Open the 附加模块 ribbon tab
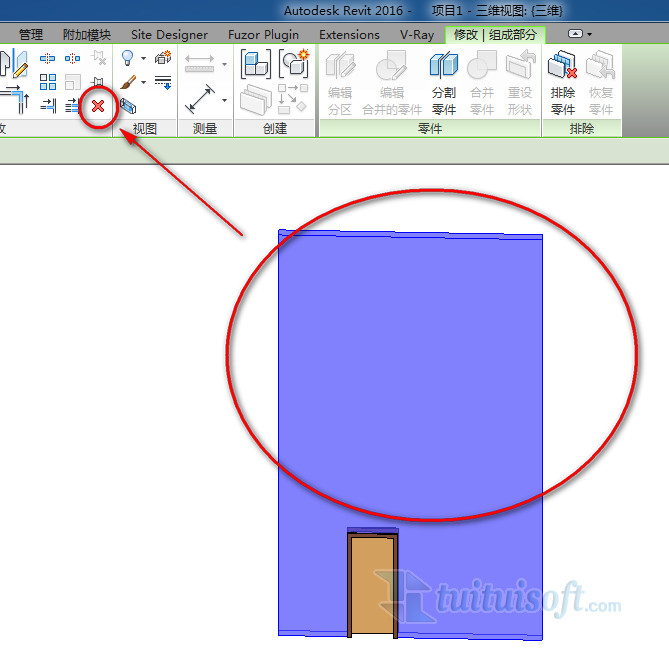This screenshot has height=672, width=669. pos(87,34)
